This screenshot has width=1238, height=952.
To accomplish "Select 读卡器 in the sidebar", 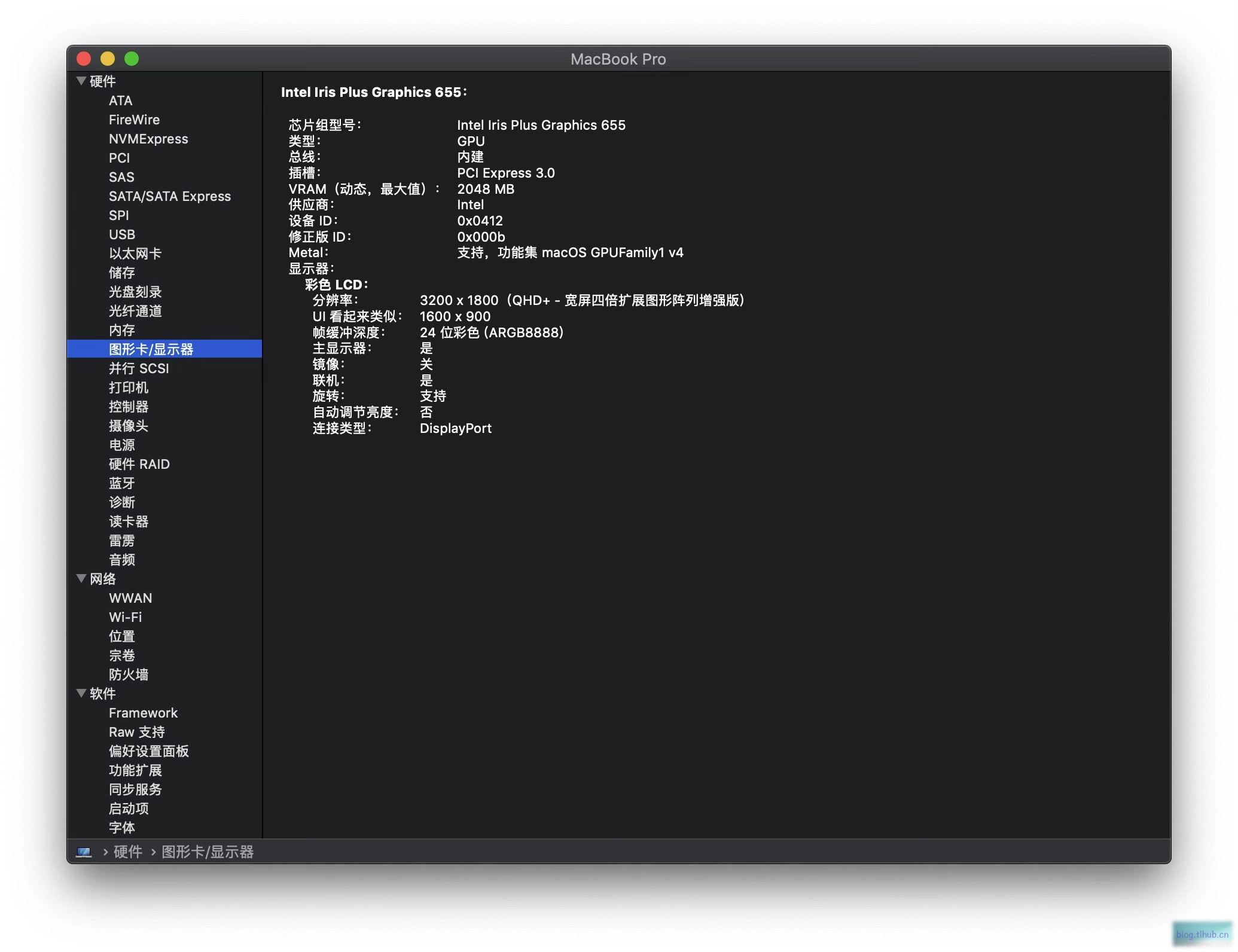I will click(x=129, y=521).
